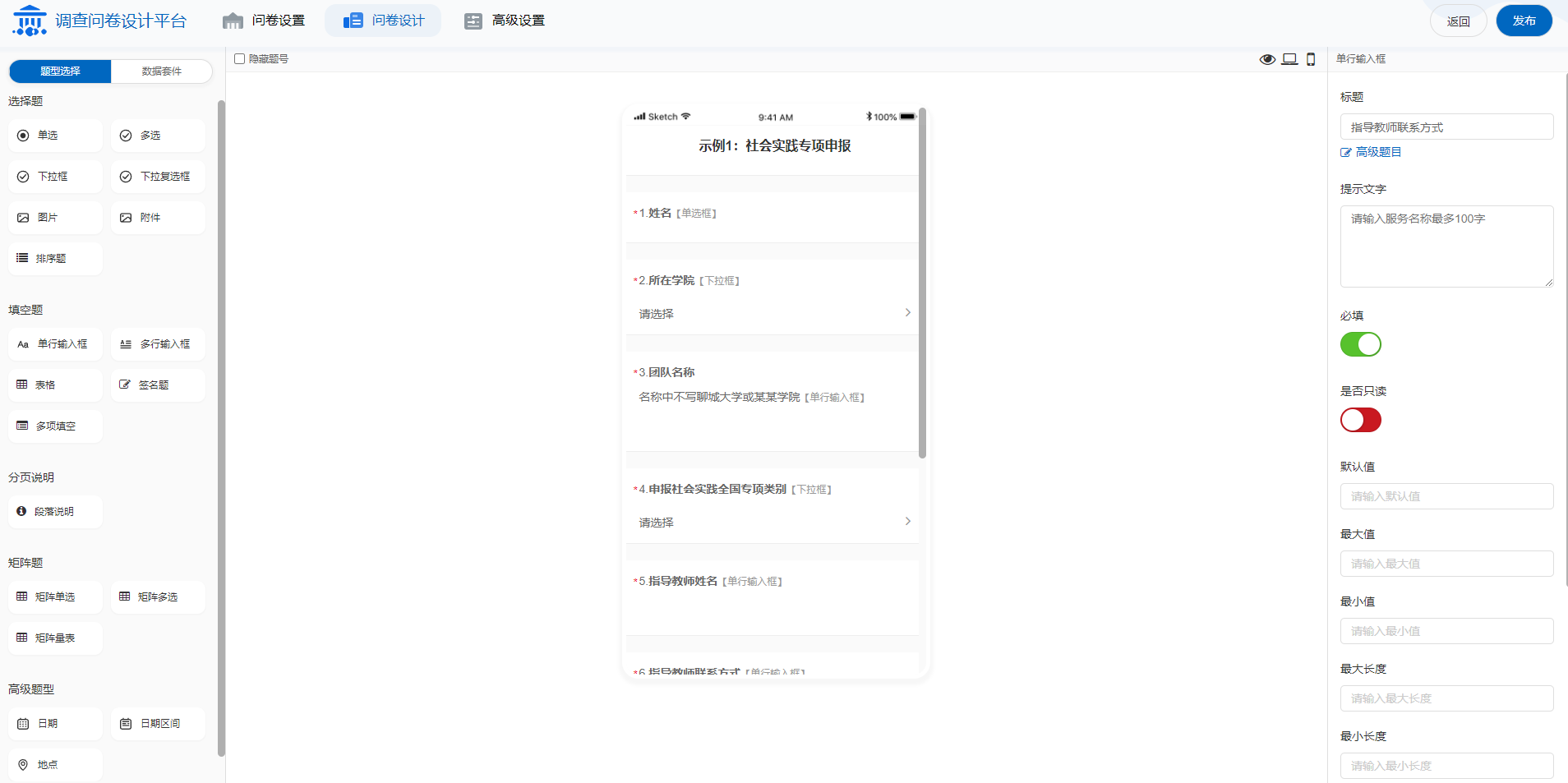Add a 地点 location question

click(56, 765)
